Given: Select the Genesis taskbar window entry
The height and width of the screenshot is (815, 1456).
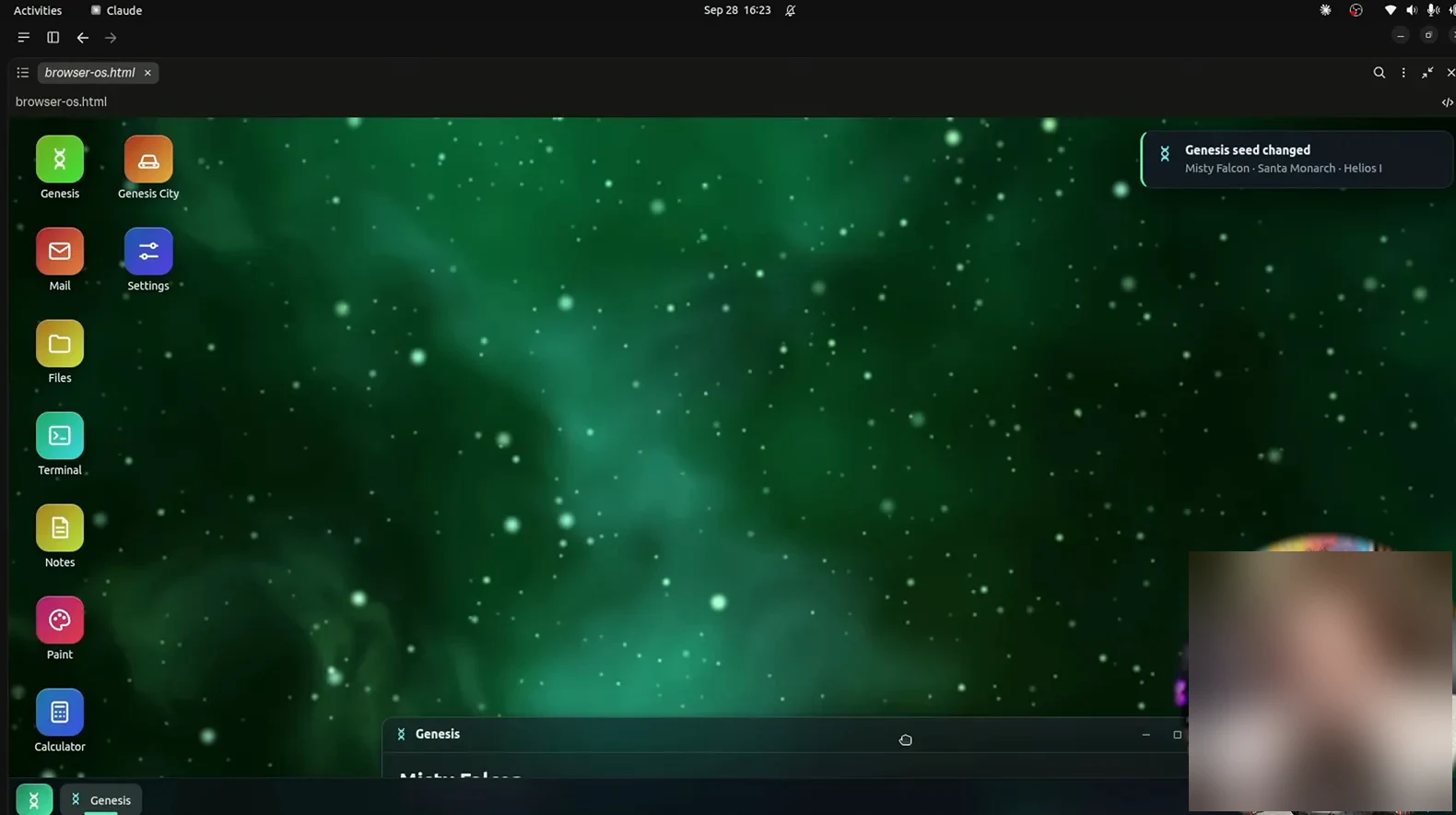Looking at the screenshot, I should point(101,800).
